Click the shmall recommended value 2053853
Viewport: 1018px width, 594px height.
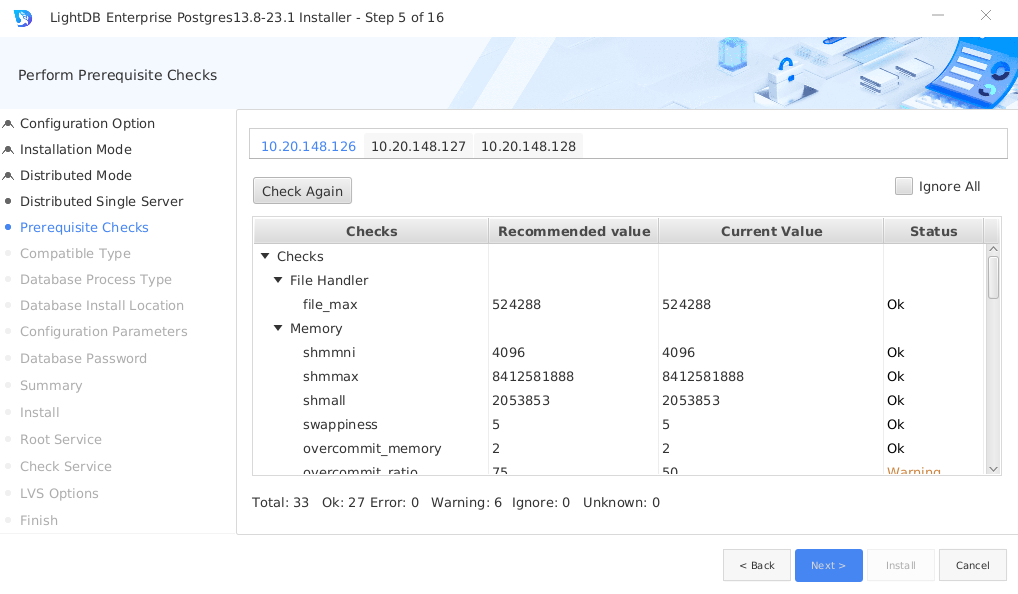pyautogui.click(x=521, y=400)
